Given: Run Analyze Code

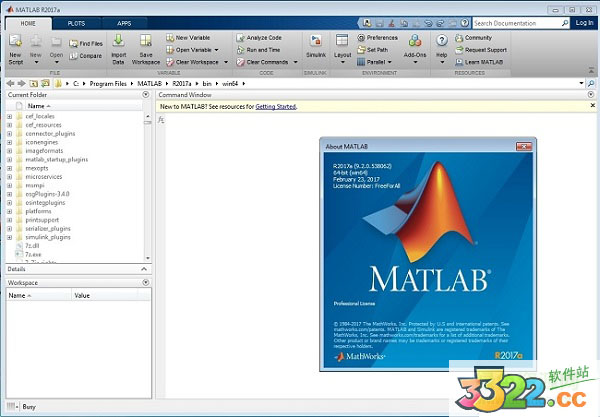Looking at the screenshot, I should (x=259, y=38).
